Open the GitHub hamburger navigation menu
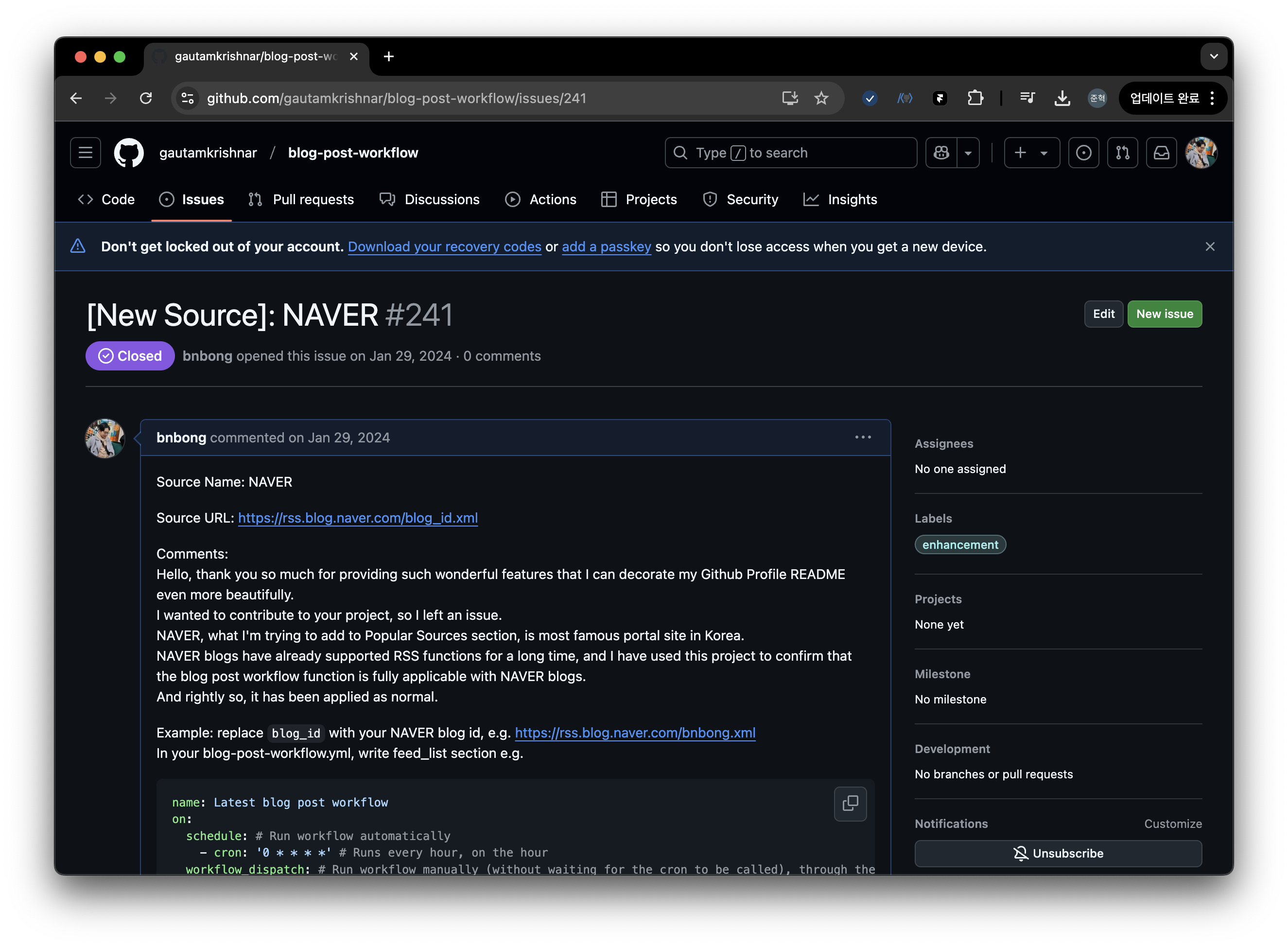1288x947 pixels. click(x=86, y=153)
